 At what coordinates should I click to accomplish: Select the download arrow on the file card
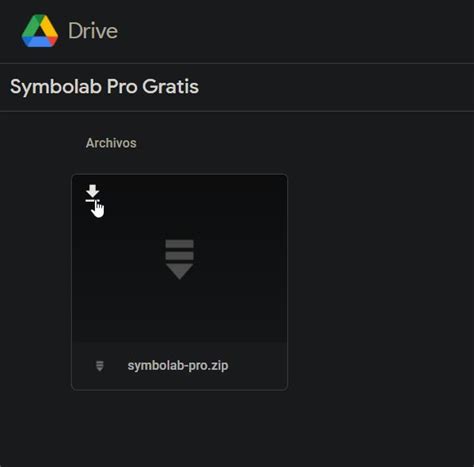(x=92, y=193)
